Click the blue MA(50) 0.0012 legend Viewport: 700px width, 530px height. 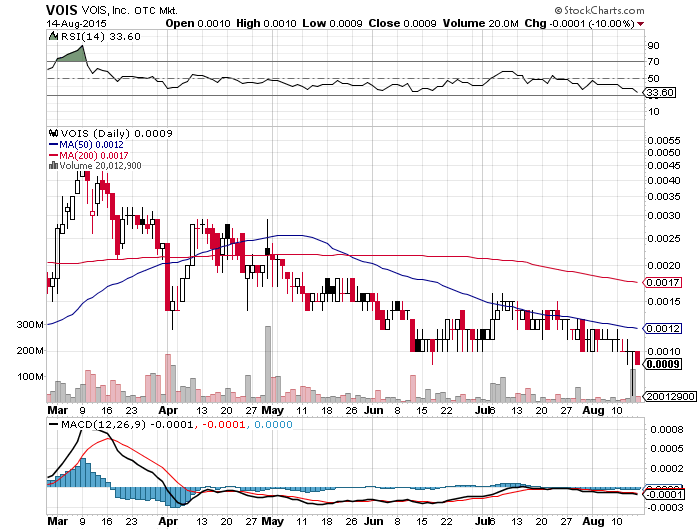[86, 145]
